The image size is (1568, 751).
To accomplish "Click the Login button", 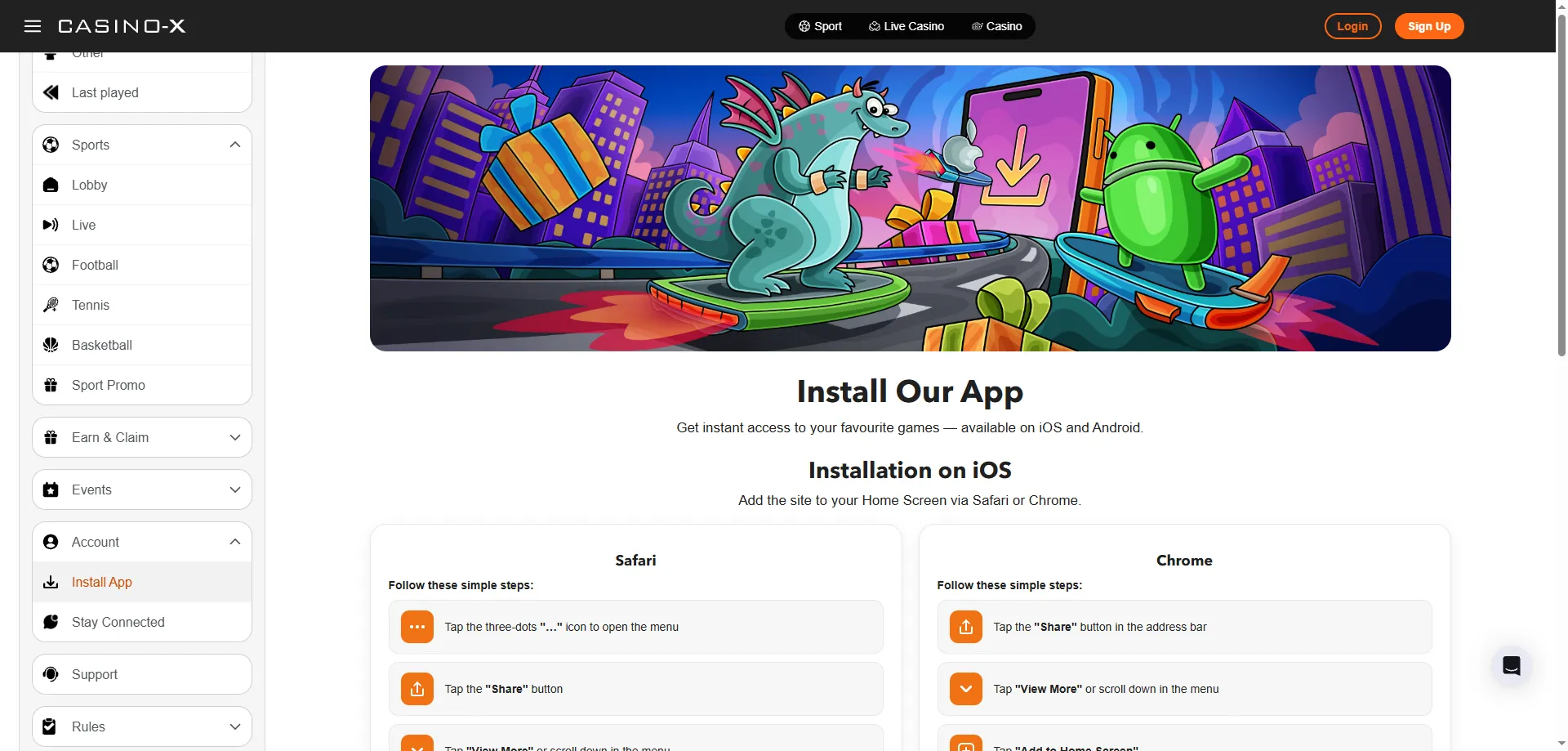I will [1352, 26].
